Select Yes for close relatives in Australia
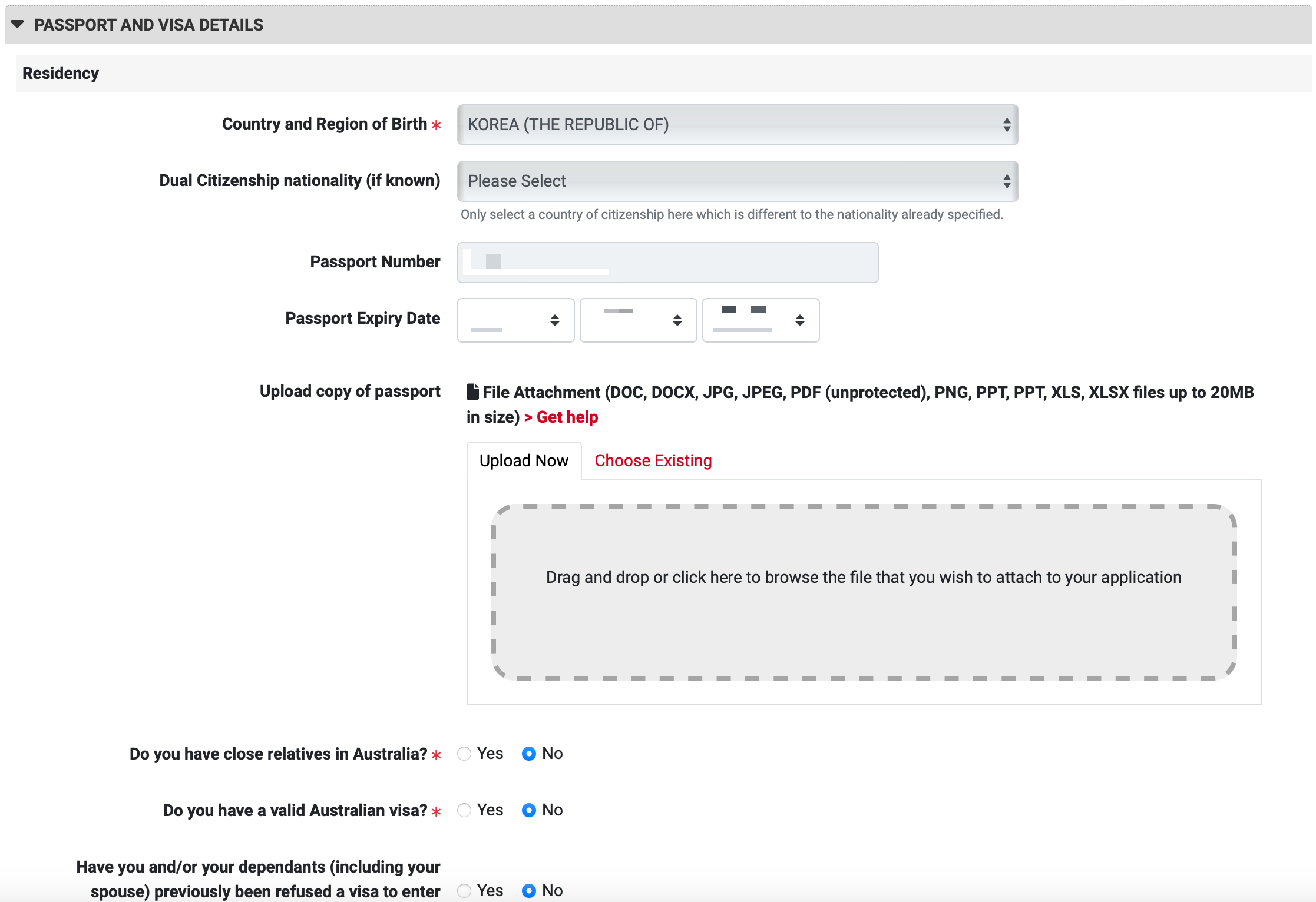The image size is (1316, 902). (x=464, y=754)
